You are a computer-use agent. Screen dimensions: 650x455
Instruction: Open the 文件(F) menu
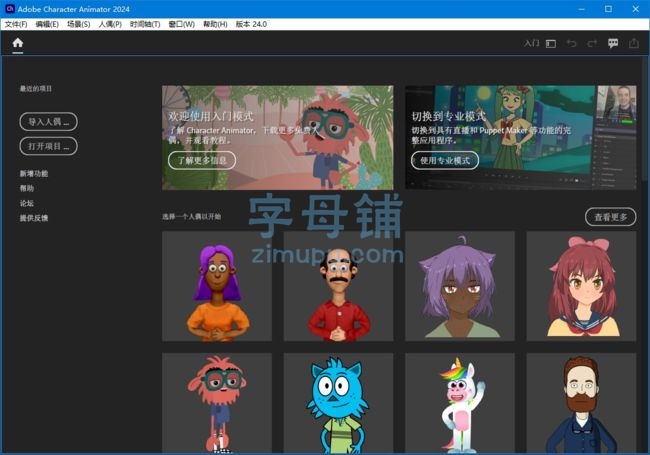coord(16,24)
